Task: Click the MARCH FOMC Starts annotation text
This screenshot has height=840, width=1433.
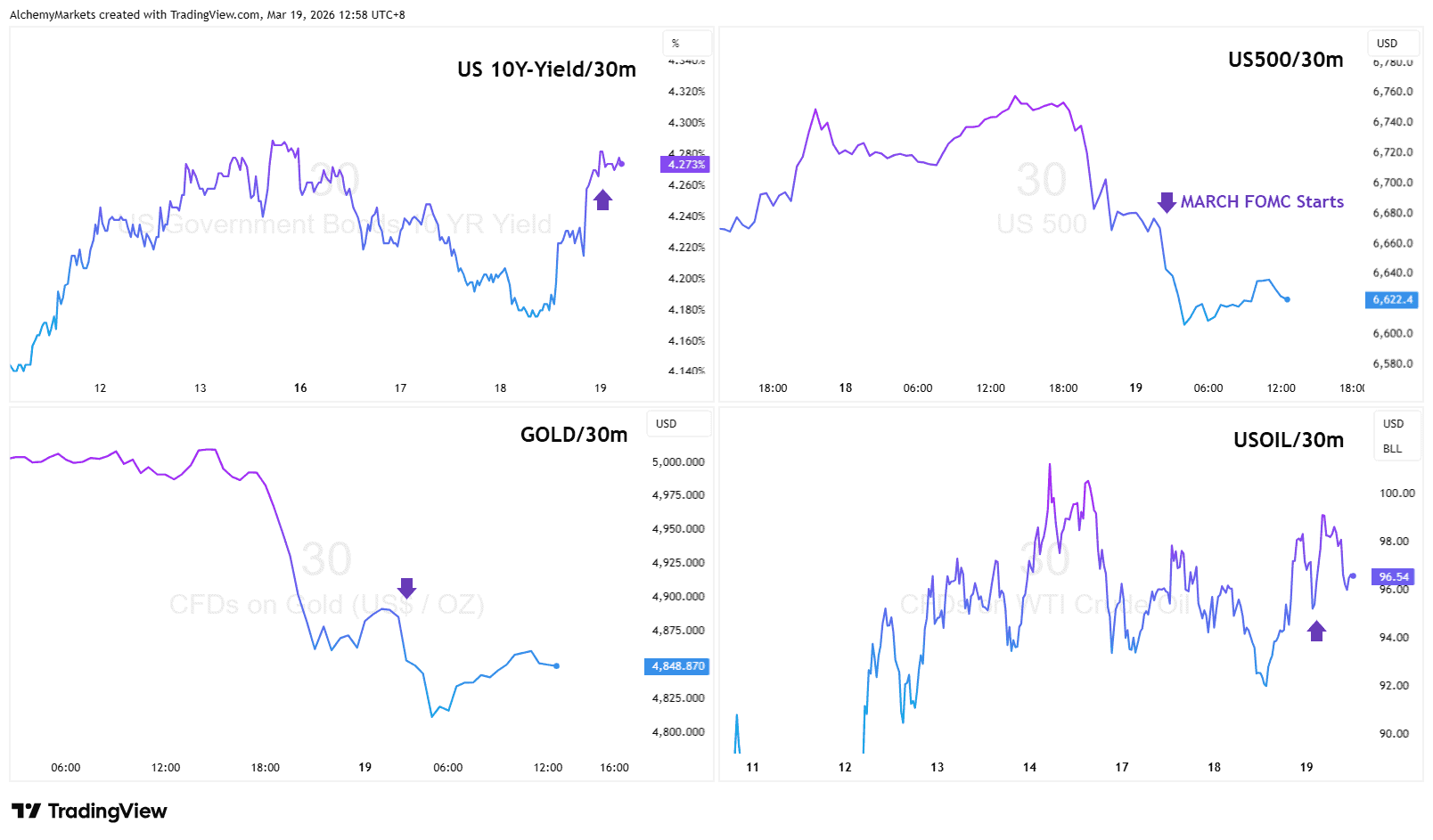Action: [1262, 202]
